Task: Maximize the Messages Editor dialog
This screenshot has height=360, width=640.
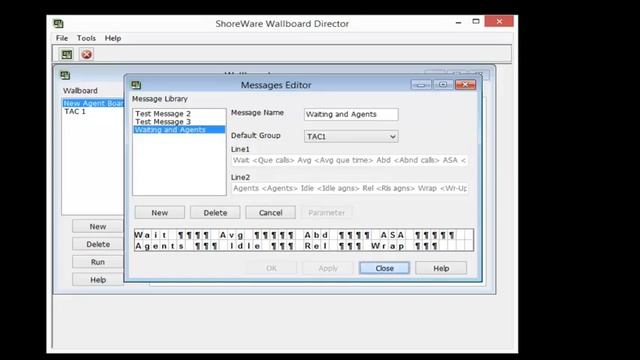Action: [442, 84]
